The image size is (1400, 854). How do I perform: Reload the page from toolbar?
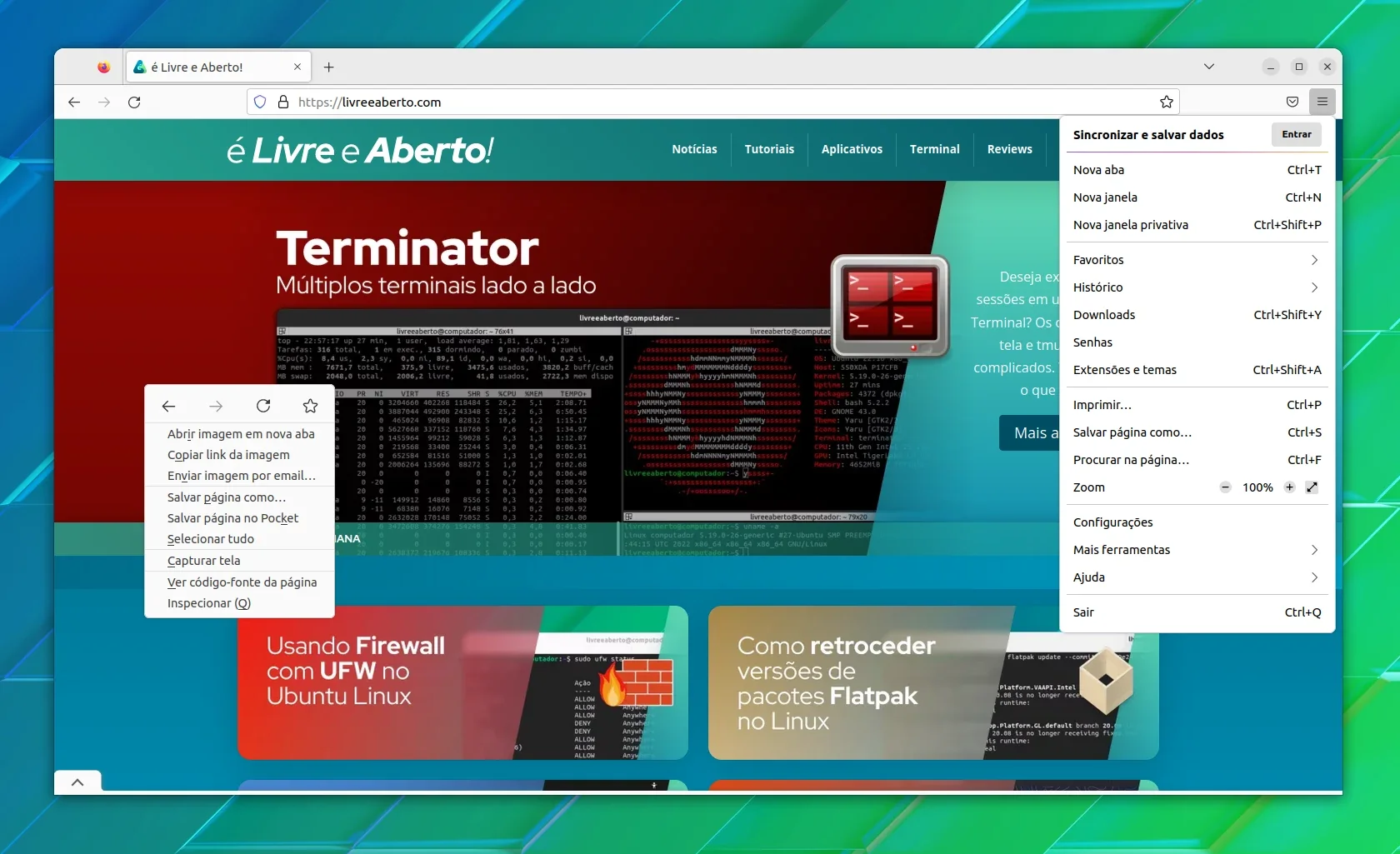134,102
